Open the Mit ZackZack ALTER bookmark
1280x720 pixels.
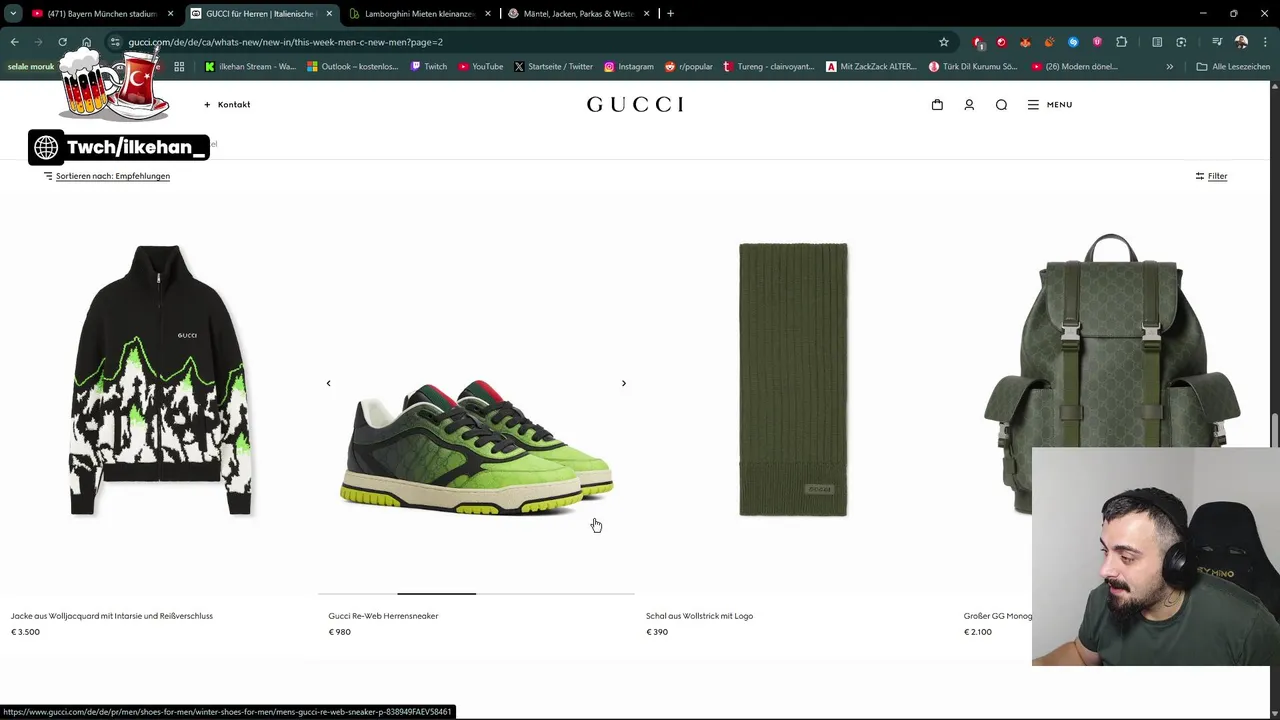tap(872, 67)
